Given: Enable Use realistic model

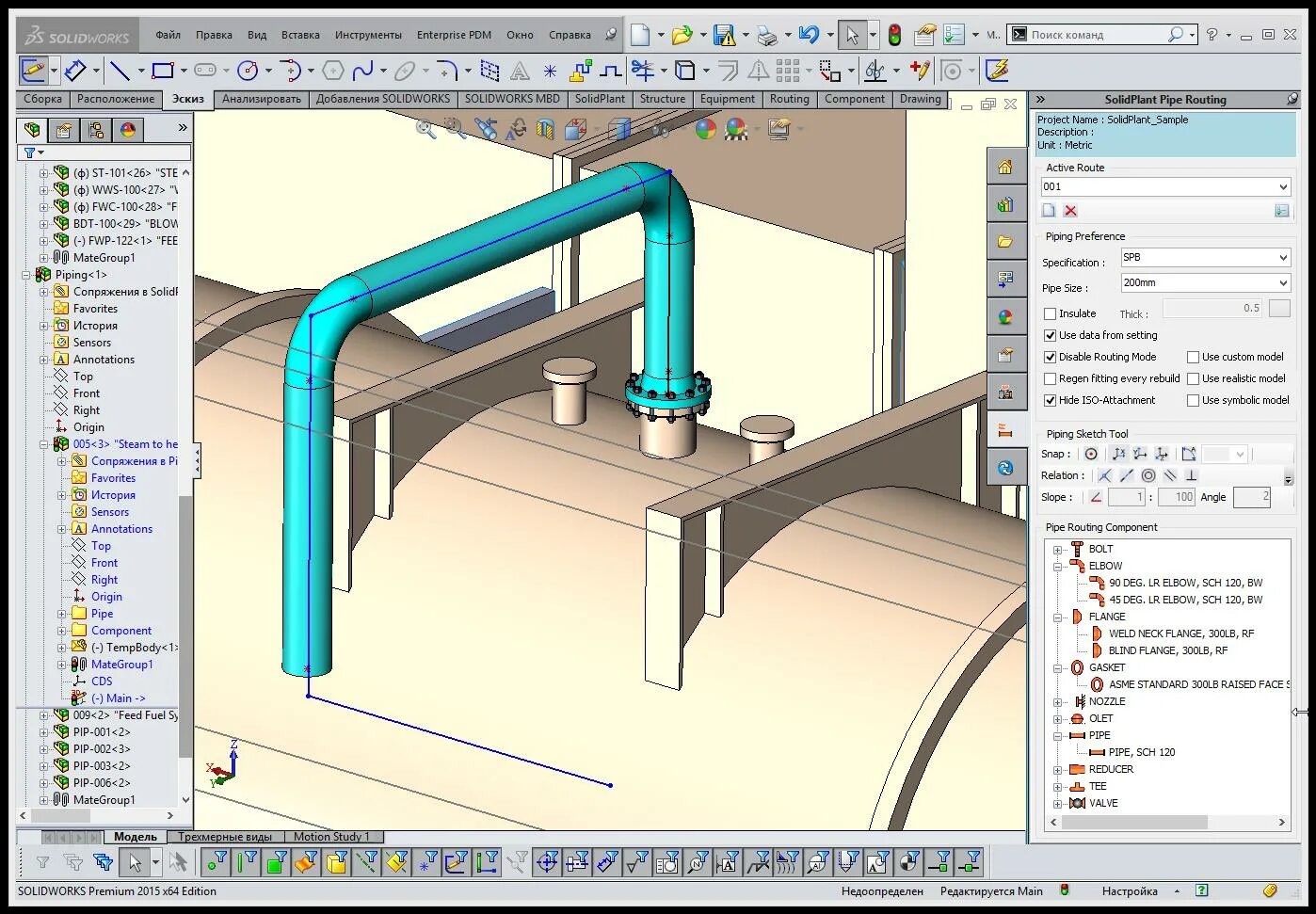Looking at the screenshot, I should [1193, 378].
